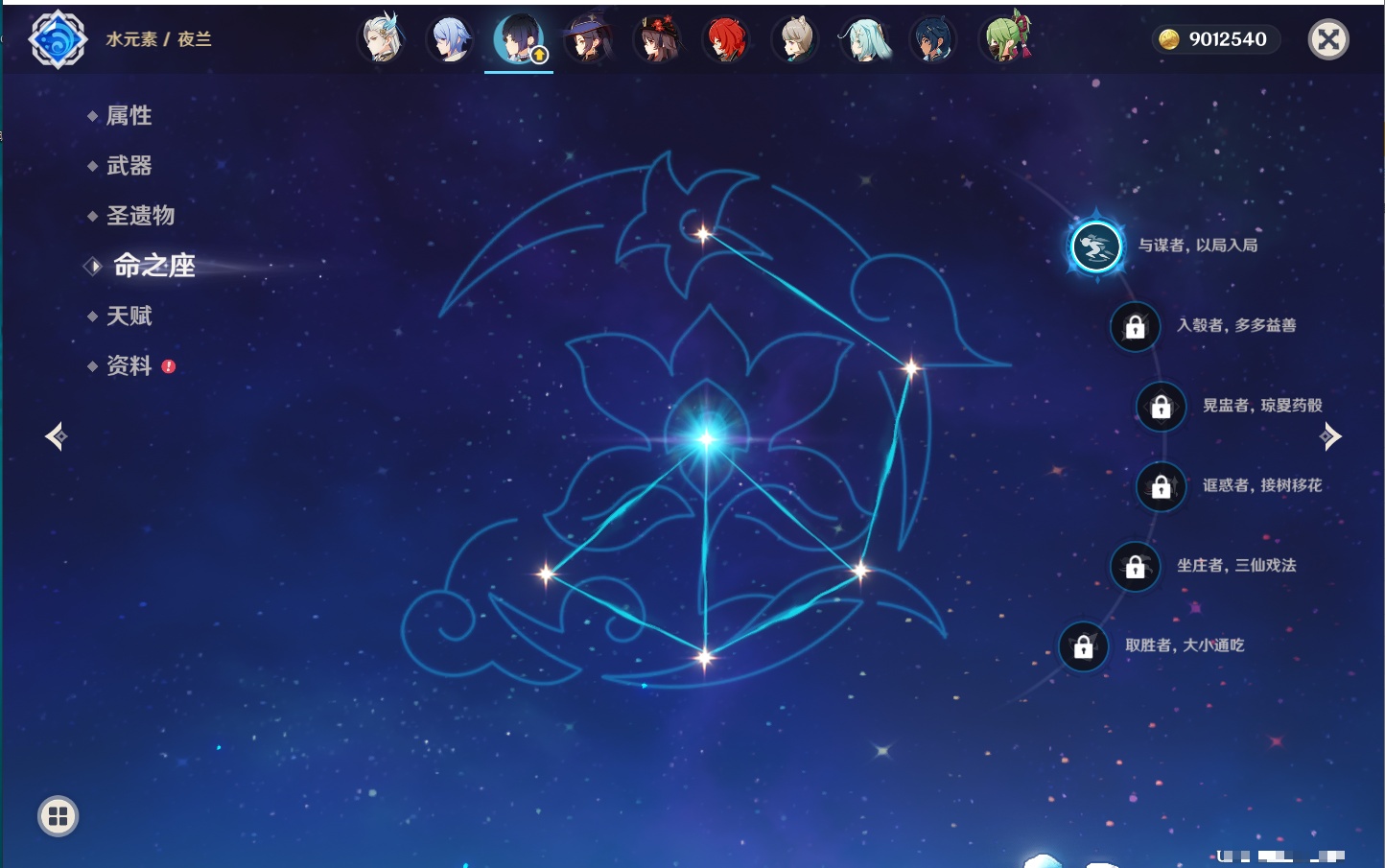1385x868 pixels.
Task: Choose Hu Tao's avatar
Action: [657, 39]
